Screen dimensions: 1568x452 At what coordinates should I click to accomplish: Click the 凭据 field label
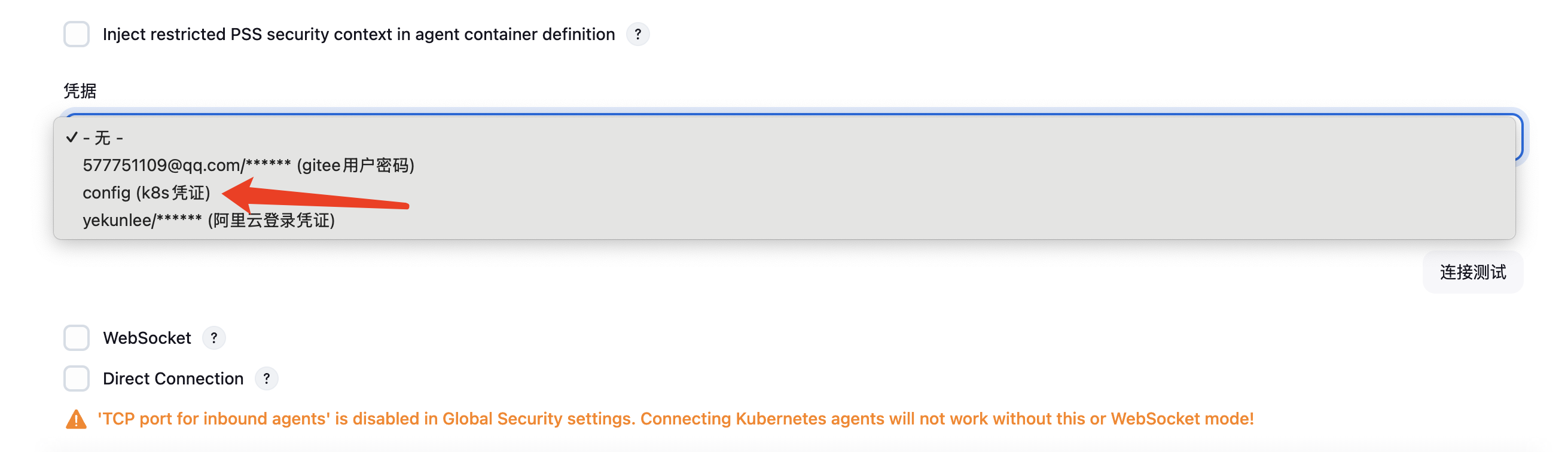(80, 91)
